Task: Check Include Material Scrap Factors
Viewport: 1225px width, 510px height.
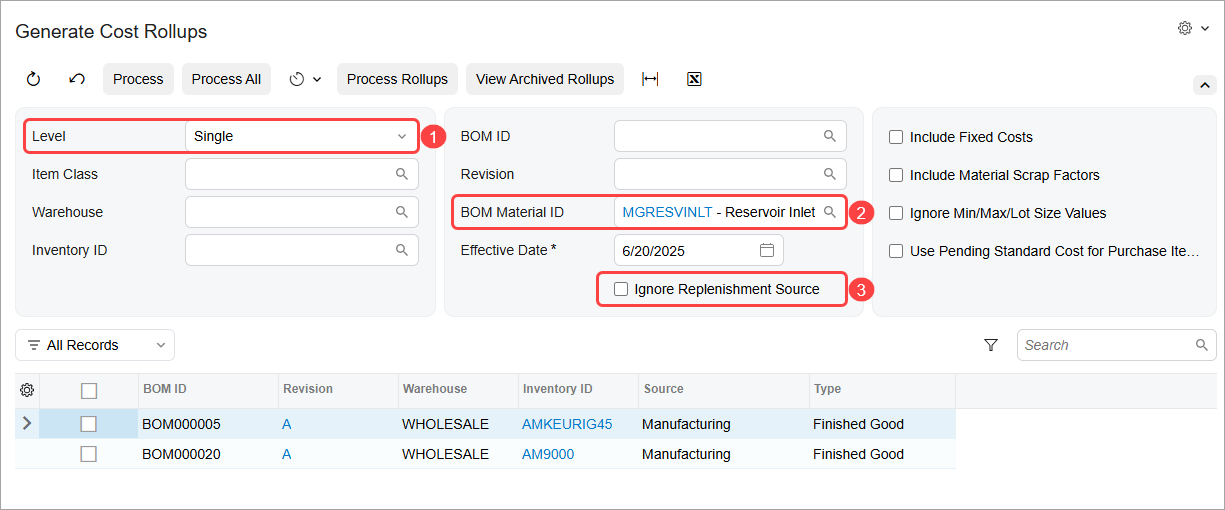Action: 896,175
